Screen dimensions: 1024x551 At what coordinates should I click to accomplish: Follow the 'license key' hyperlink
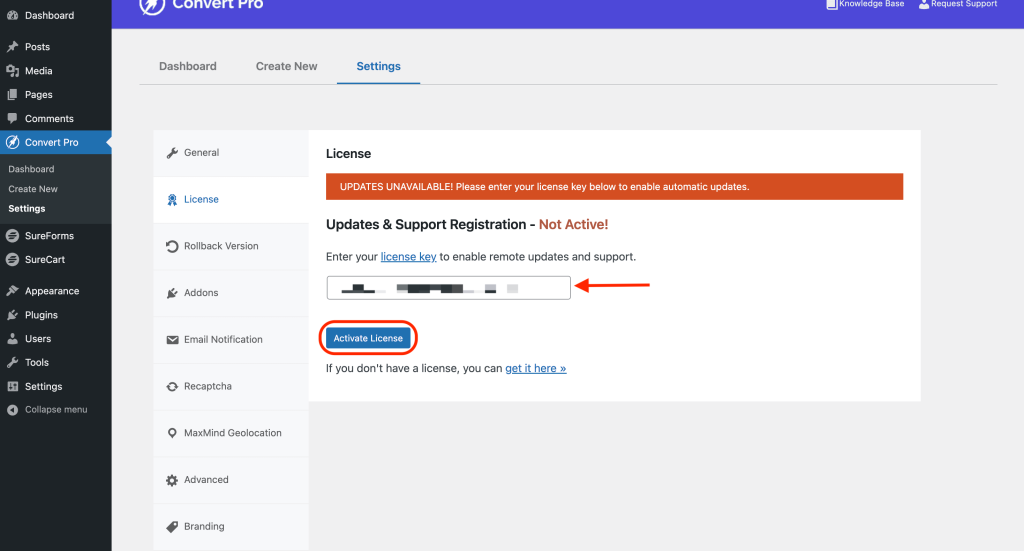pos(408,257)
